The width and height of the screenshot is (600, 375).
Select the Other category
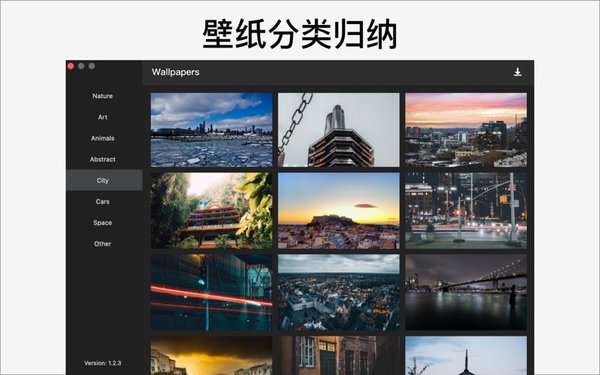(x=103, y=243)
